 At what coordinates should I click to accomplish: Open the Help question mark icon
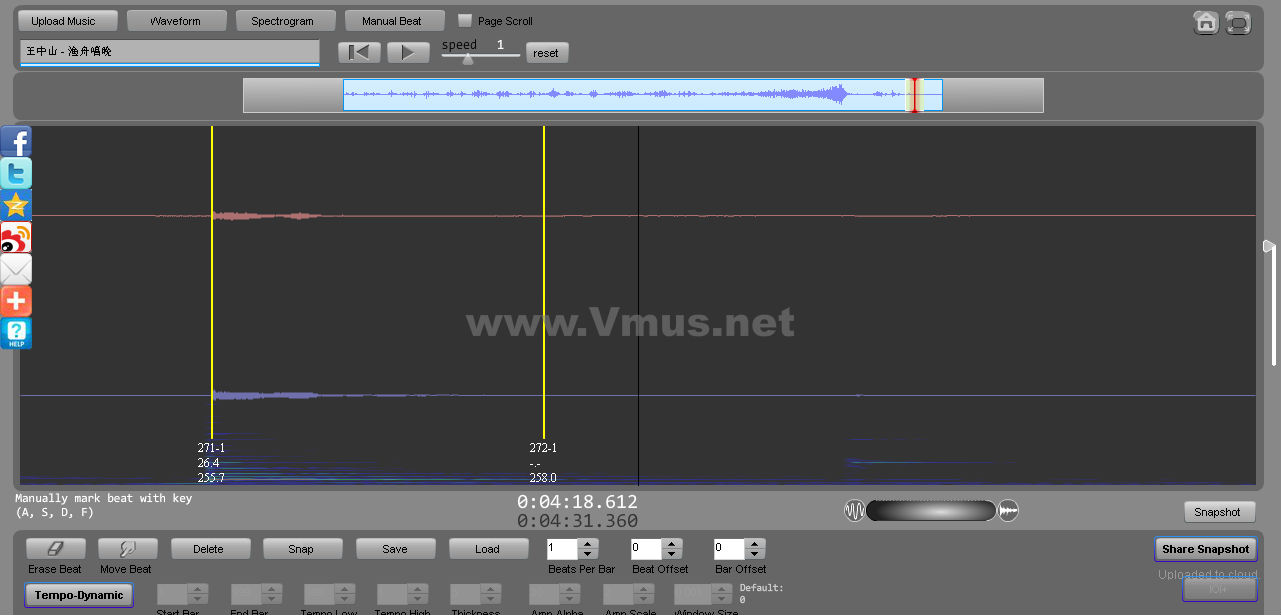pos(16,333)
